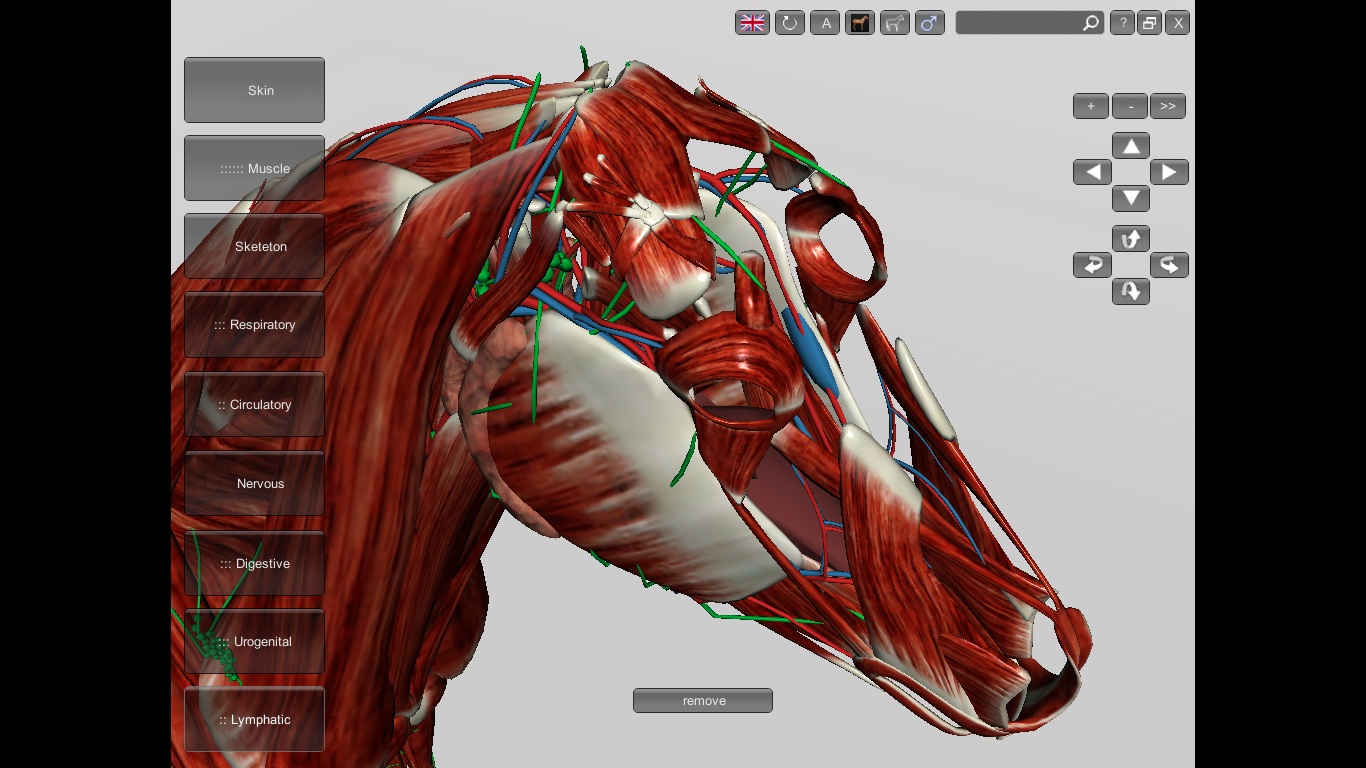Click the search input field

pyautogui.click(x=1018, y=23)
